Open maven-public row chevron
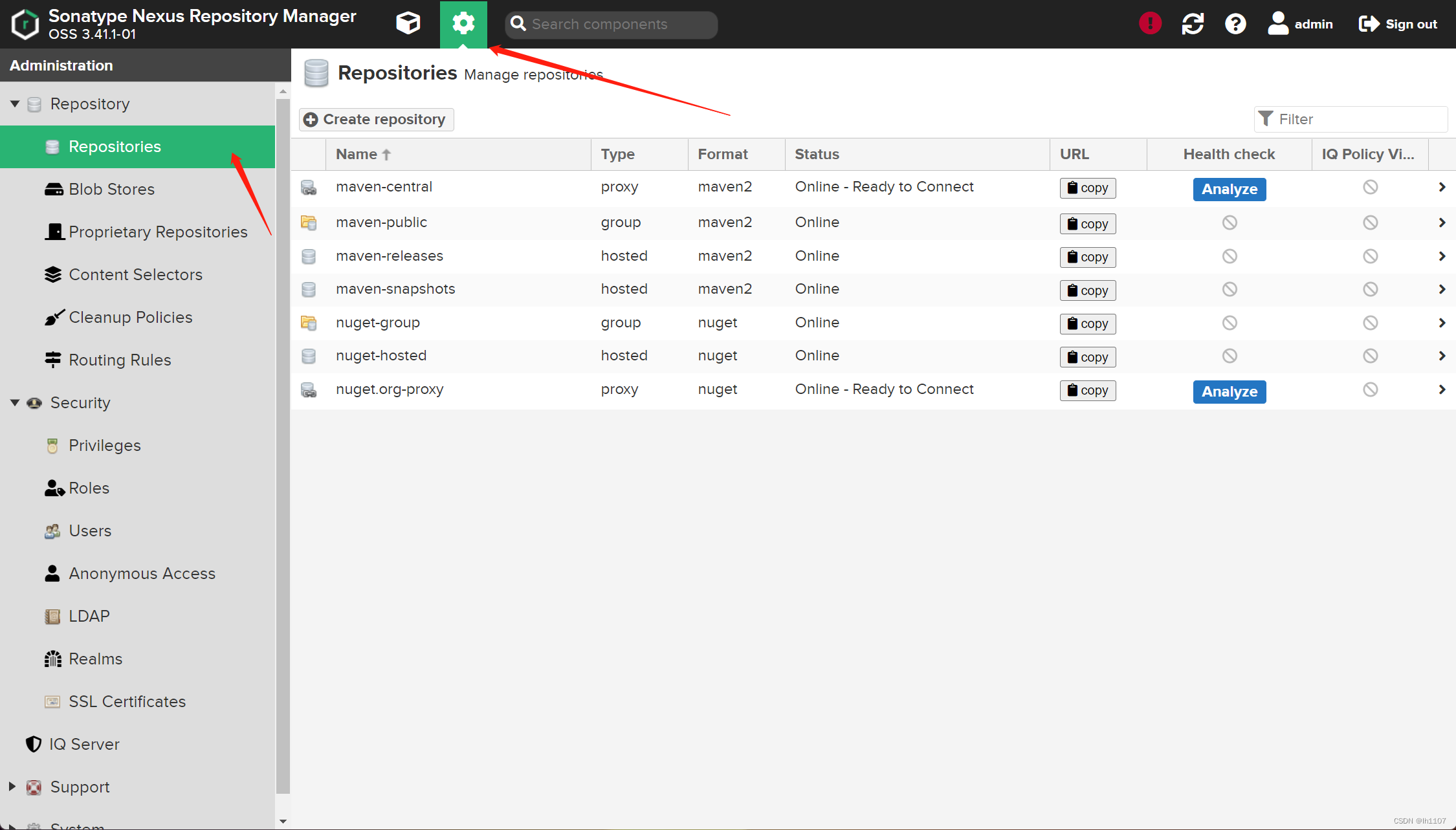Viewport: 1456px width, 830px height. pyautogui.click(x=1442, y=223)
